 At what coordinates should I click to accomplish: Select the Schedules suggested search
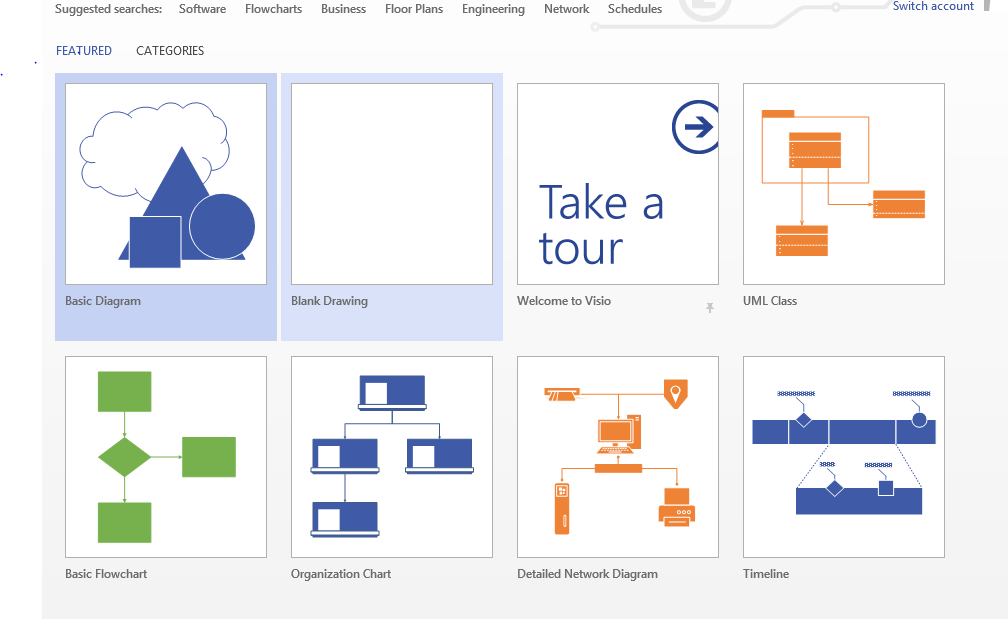pyautogui.click(x=635, y=9)
